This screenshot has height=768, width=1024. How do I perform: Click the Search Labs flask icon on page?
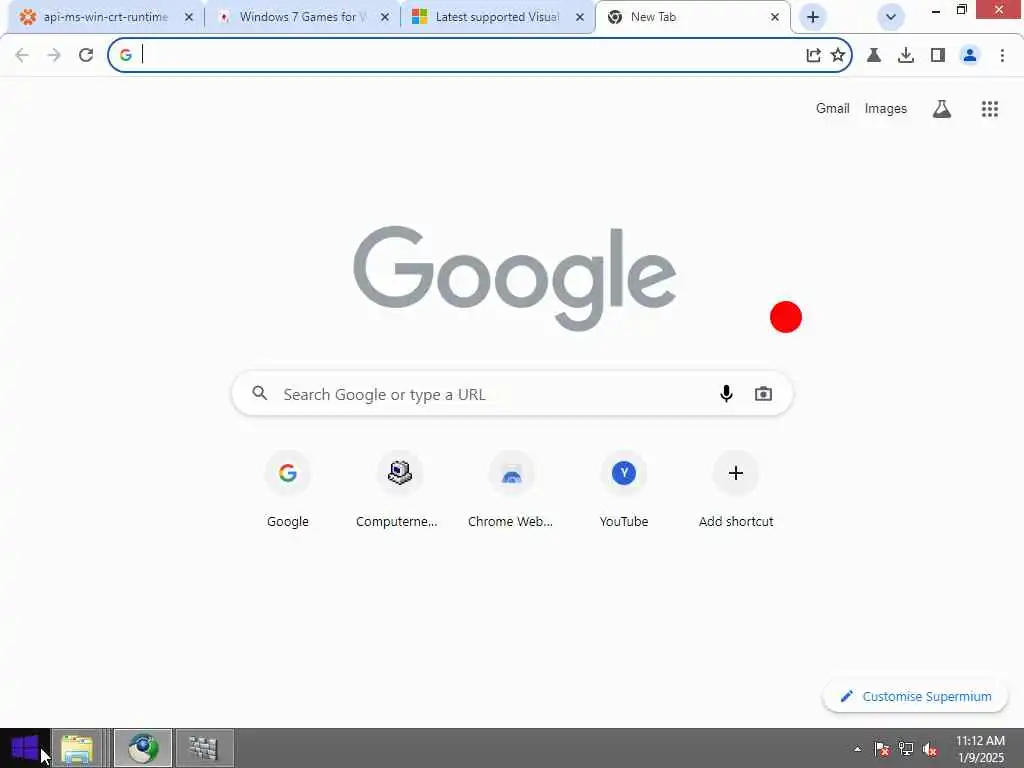coord(942,108)
